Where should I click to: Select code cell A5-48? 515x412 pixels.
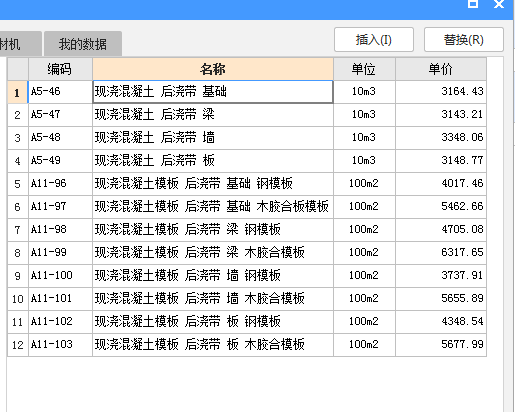[60, 138]
